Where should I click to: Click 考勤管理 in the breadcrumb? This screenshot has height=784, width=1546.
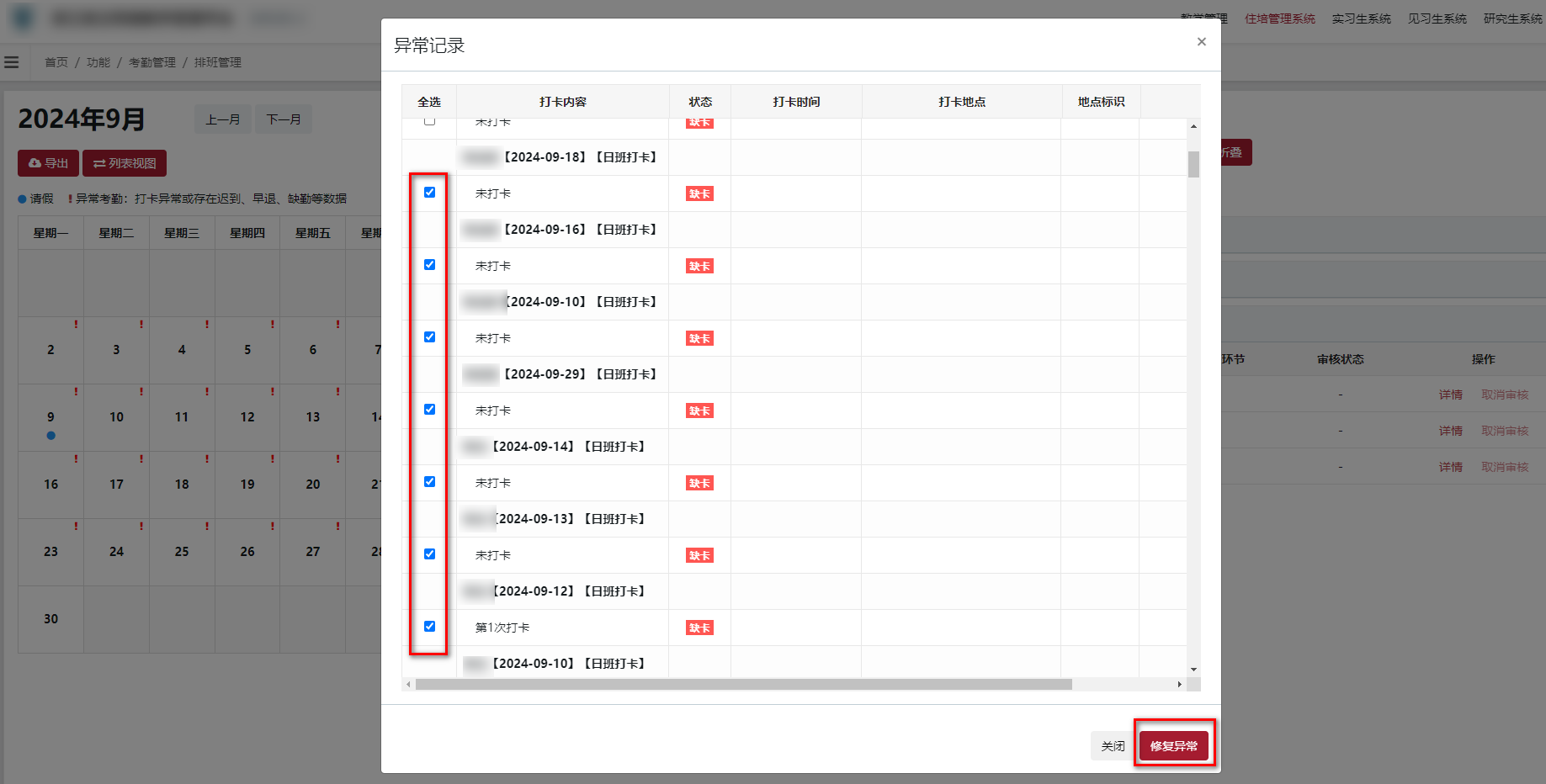pyautogui.click(x=152, y=62)
